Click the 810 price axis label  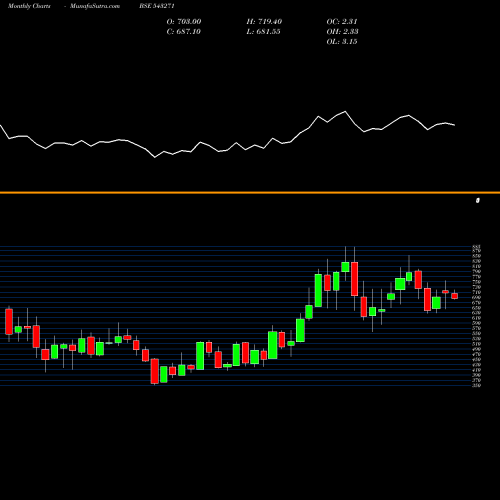point(477,266)
